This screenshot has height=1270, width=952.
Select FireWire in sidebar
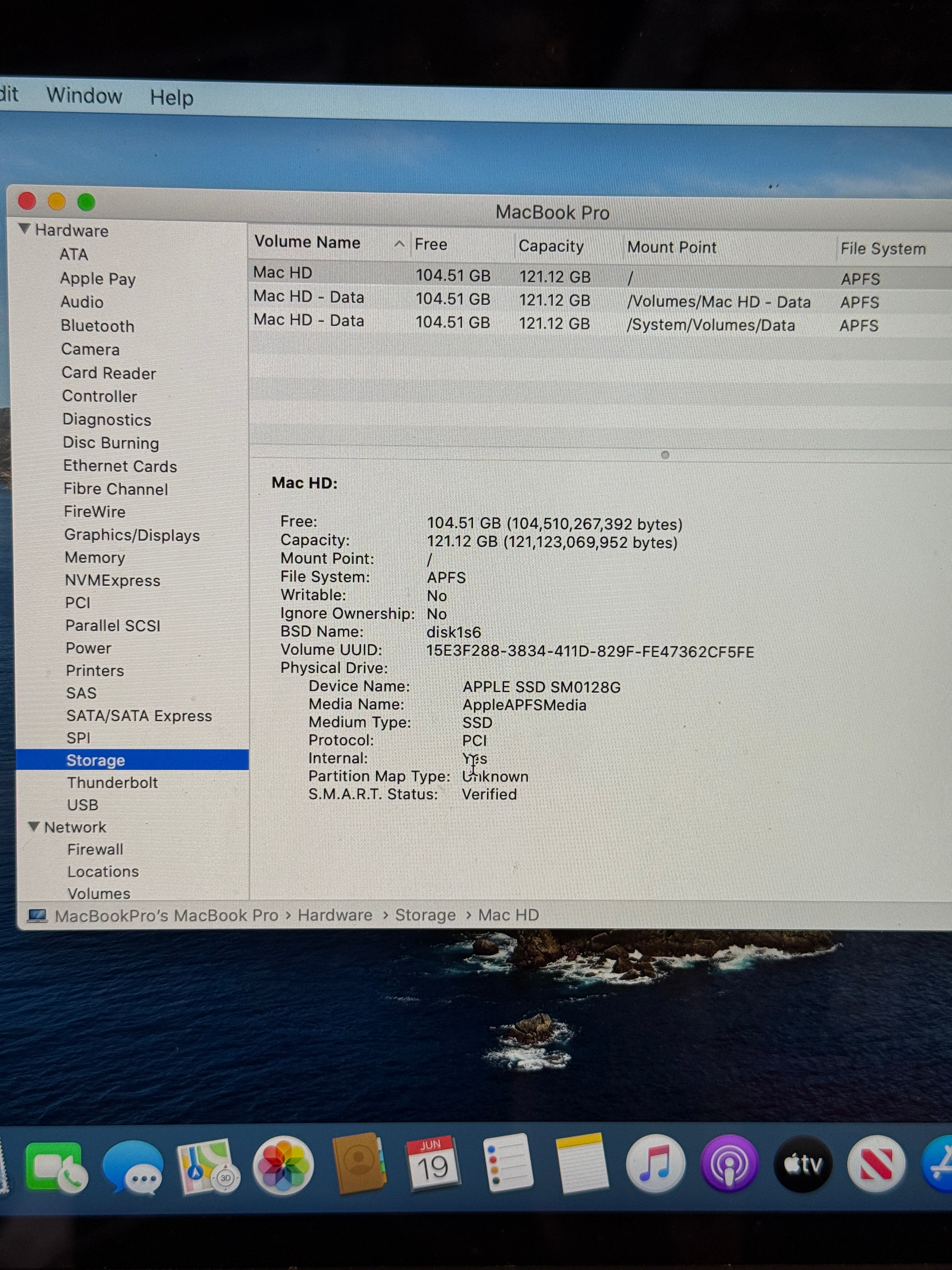click(x=94, y=512)
